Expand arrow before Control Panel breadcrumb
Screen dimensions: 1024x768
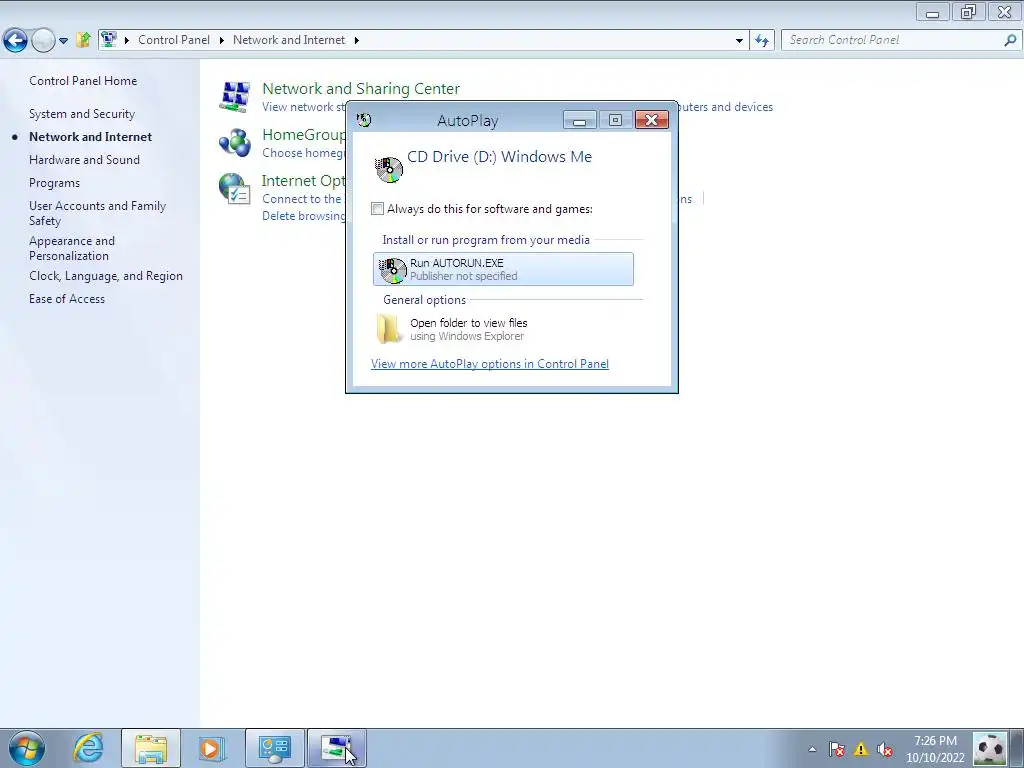[127, 40]
